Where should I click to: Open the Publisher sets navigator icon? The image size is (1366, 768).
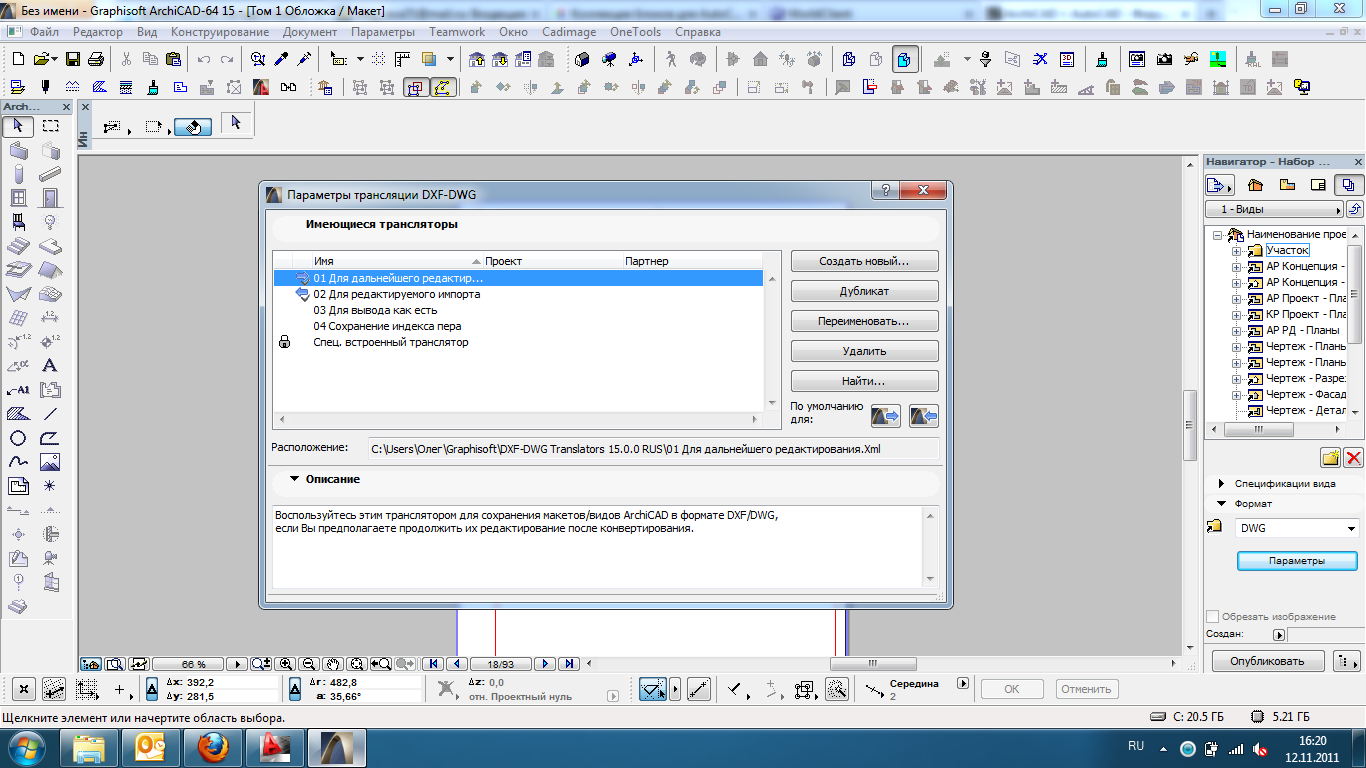(1348, 185)
